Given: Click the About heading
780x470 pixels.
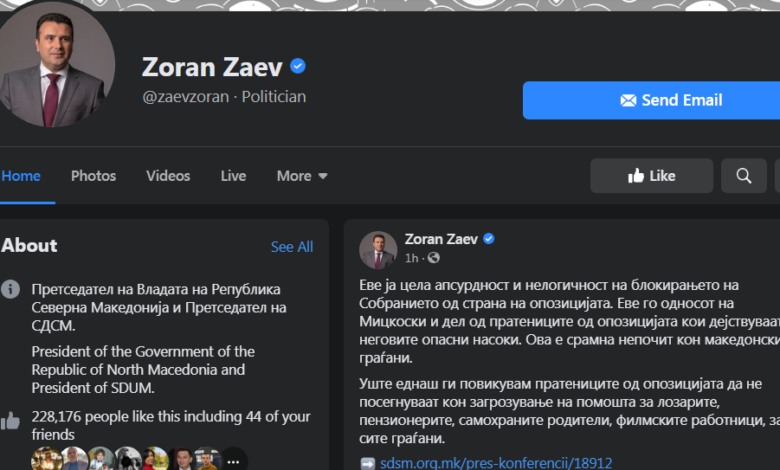Looking at the screenshot, I should (x=29, y=245).
